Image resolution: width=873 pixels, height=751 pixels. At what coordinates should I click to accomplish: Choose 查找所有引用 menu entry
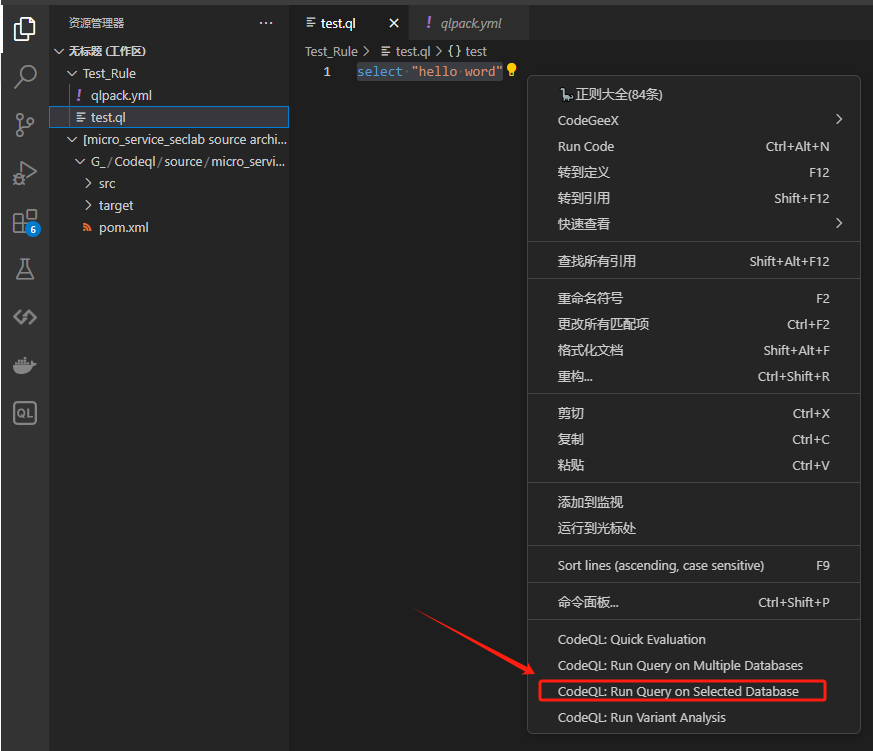694,261
